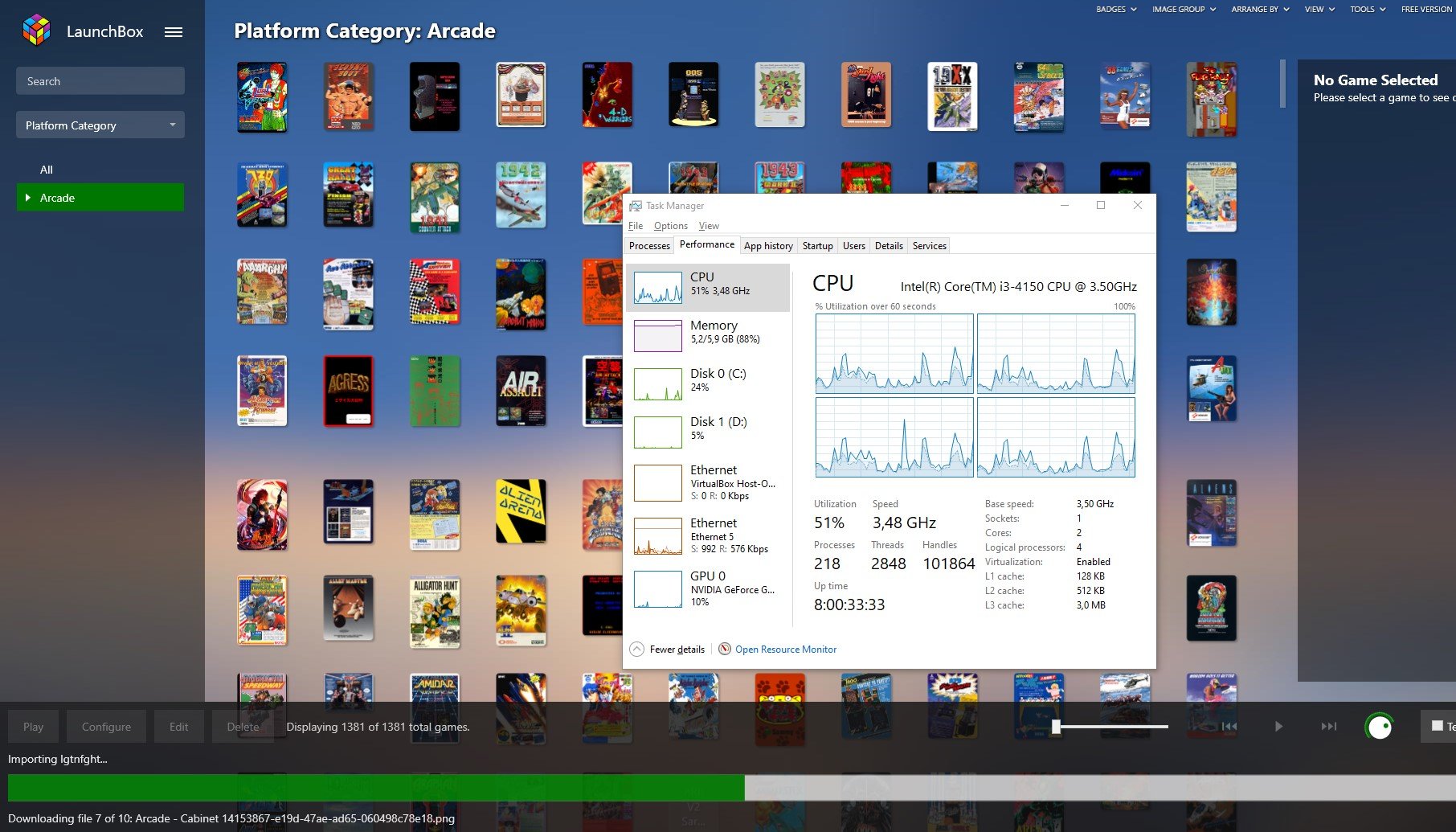Select the Ethernet VirtualBox Host-Only entry
1456x832 pixels.
(708, 482)
